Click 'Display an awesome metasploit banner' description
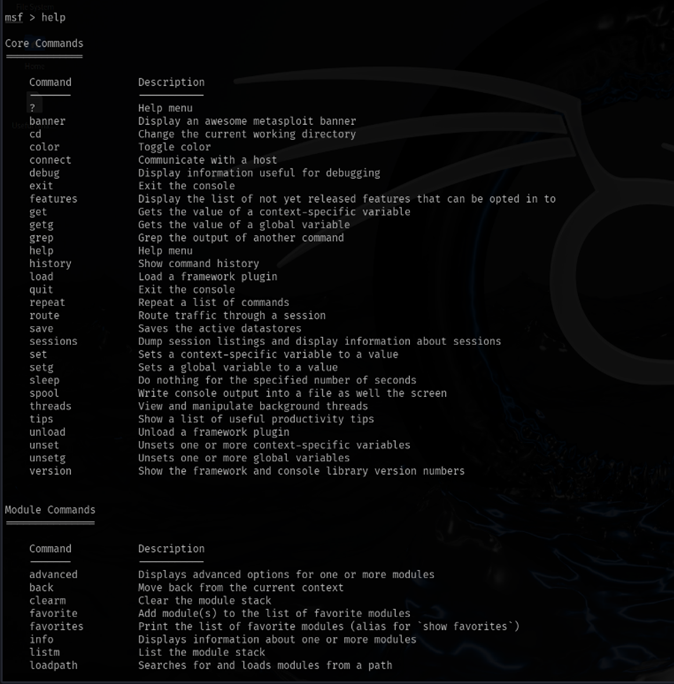The height and width of the screenshot is (684, 674). click(x=247, y=121)
